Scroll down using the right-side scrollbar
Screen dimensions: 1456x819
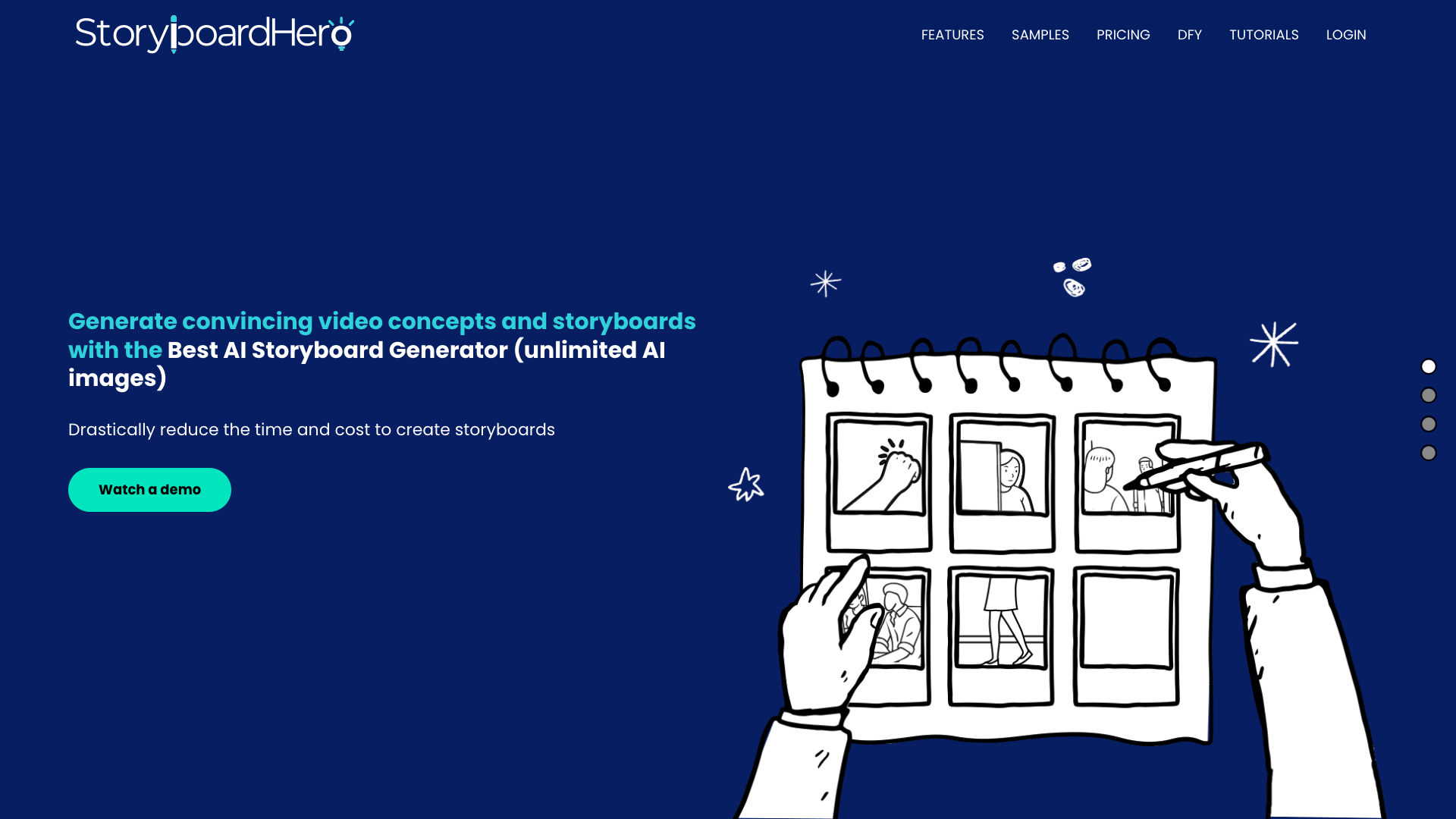1429,395
